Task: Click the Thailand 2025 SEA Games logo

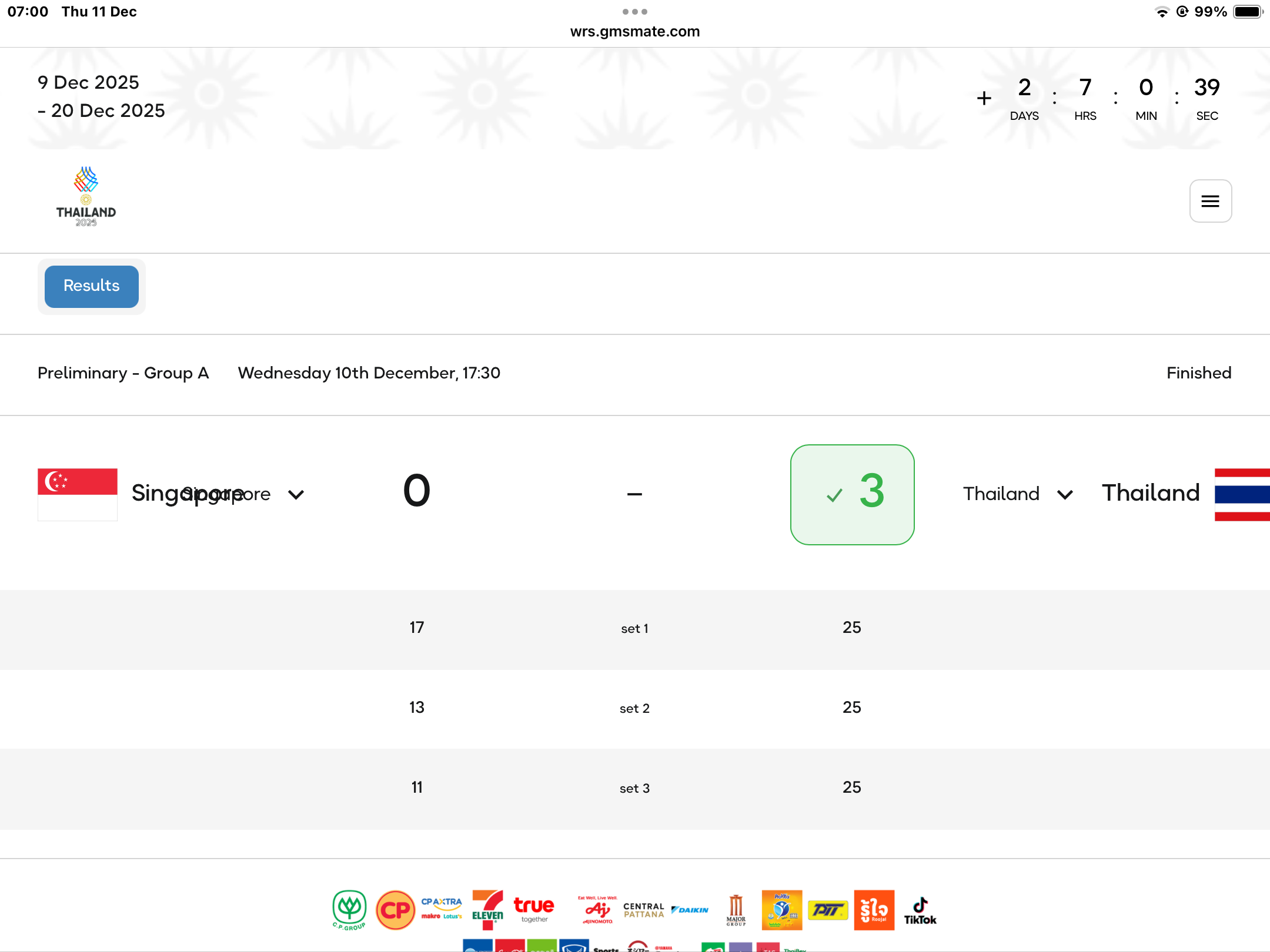Action: [86, 197]
